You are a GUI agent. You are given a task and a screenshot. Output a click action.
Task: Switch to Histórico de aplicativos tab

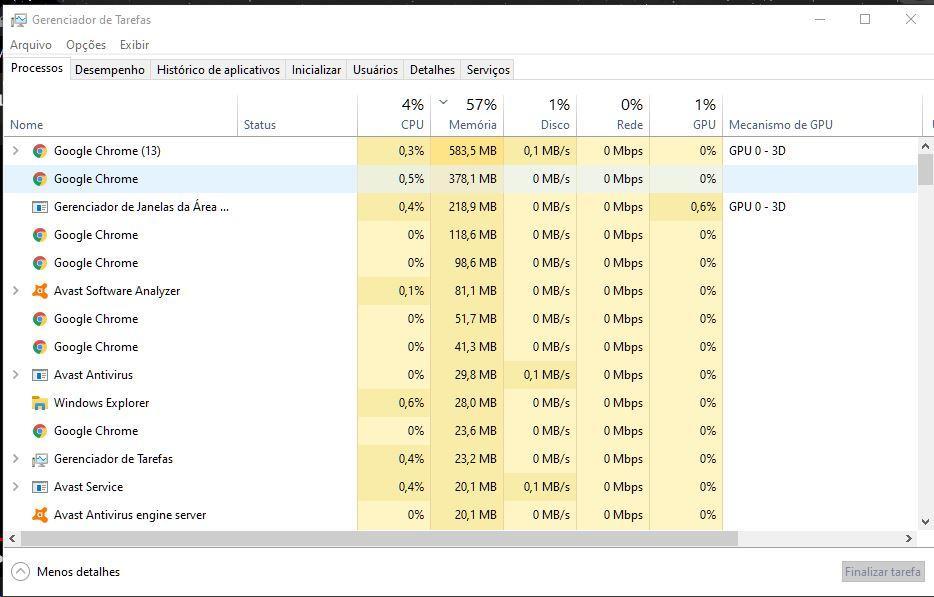(218, 70)
